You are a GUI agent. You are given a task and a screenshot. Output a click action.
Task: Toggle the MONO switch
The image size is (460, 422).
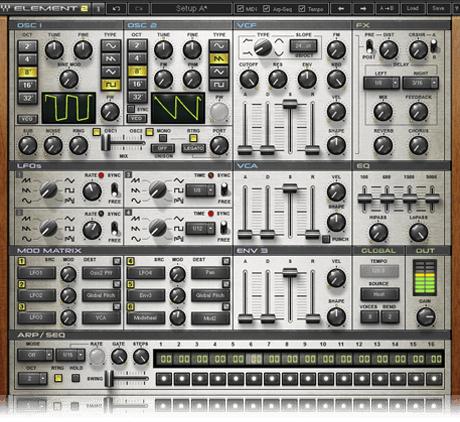(163, 138)
